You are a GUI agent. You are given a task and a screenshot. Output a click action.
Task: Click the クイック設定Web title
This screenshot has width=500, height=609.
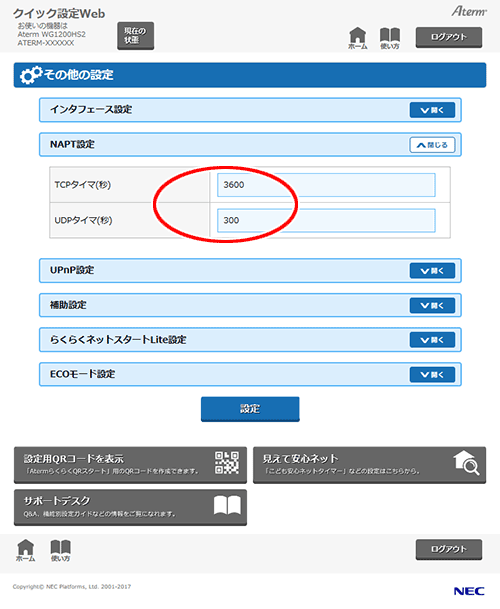pyautogui.click(x=59, y=14)
